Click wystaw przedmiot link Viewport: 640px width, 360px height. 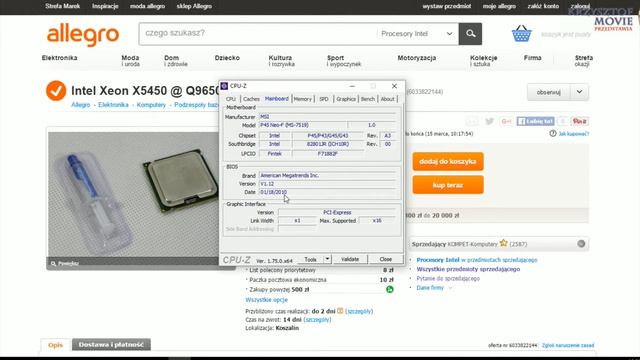coord(447,6)
